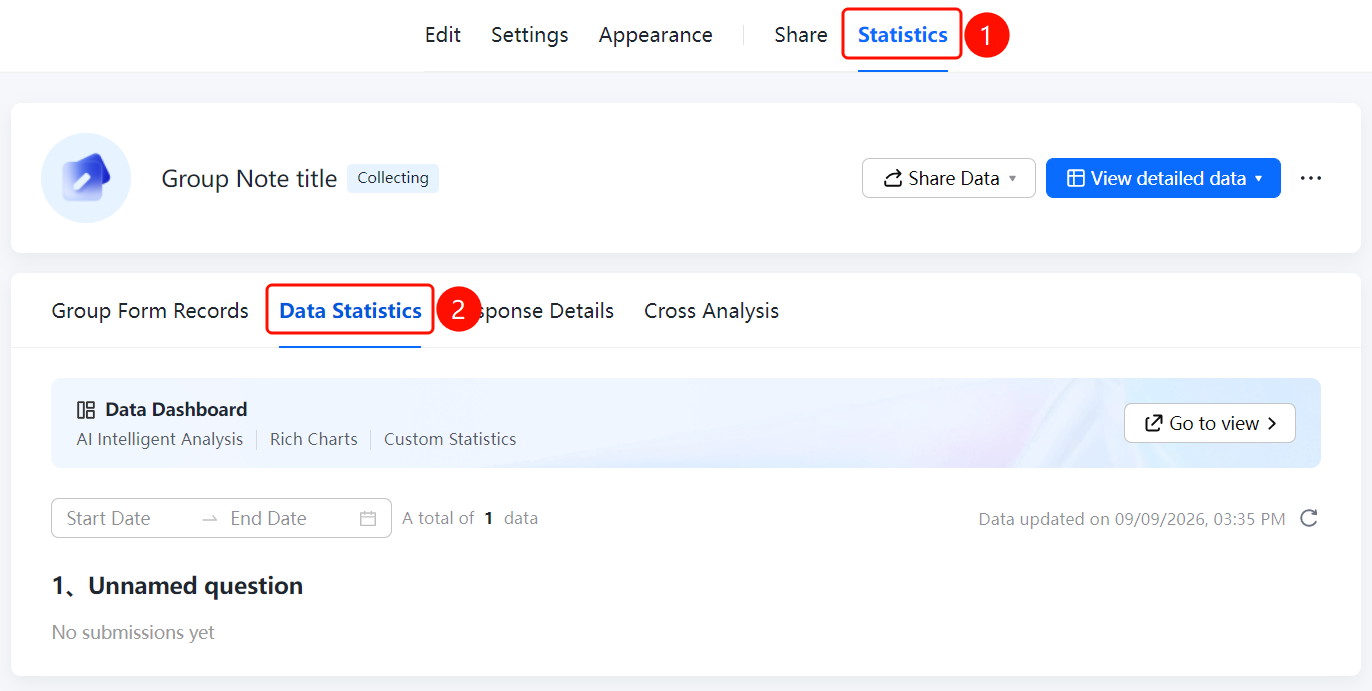Click the Rich Charts label
The image size is (1372, 691).
click(x=314, y=439)
